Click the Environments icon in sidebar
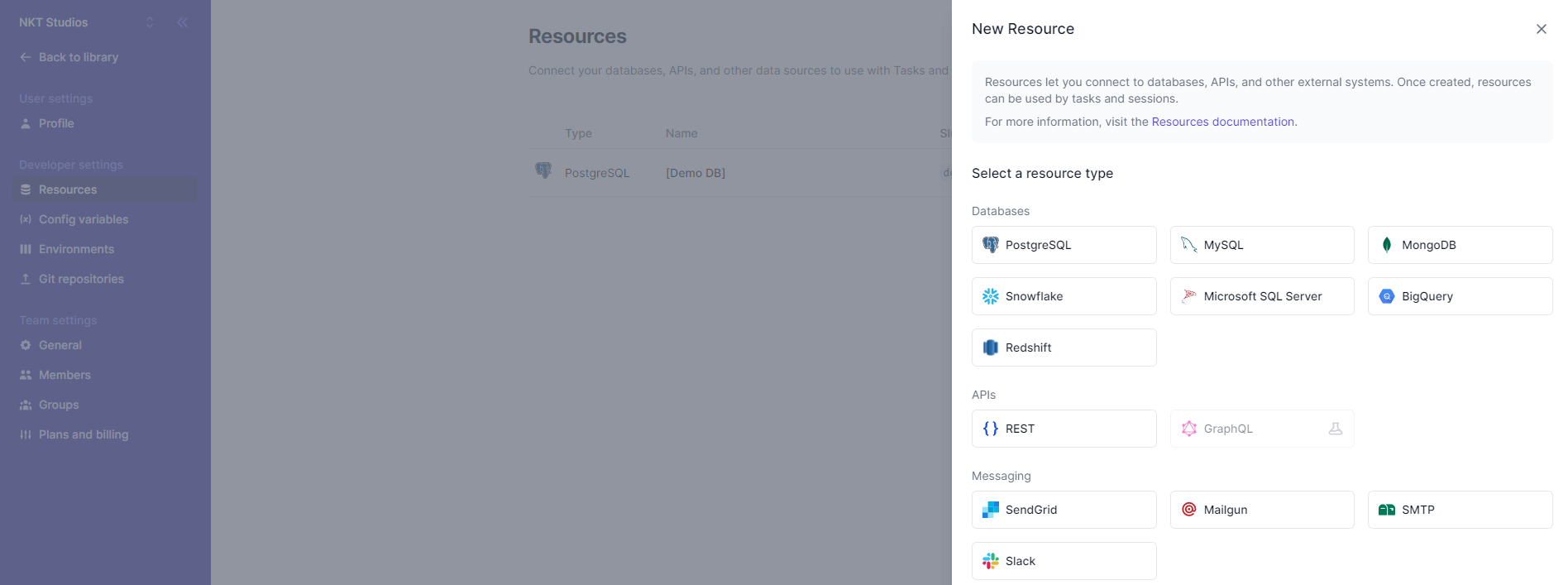1568x585 pixels. [x=26, y=249]
